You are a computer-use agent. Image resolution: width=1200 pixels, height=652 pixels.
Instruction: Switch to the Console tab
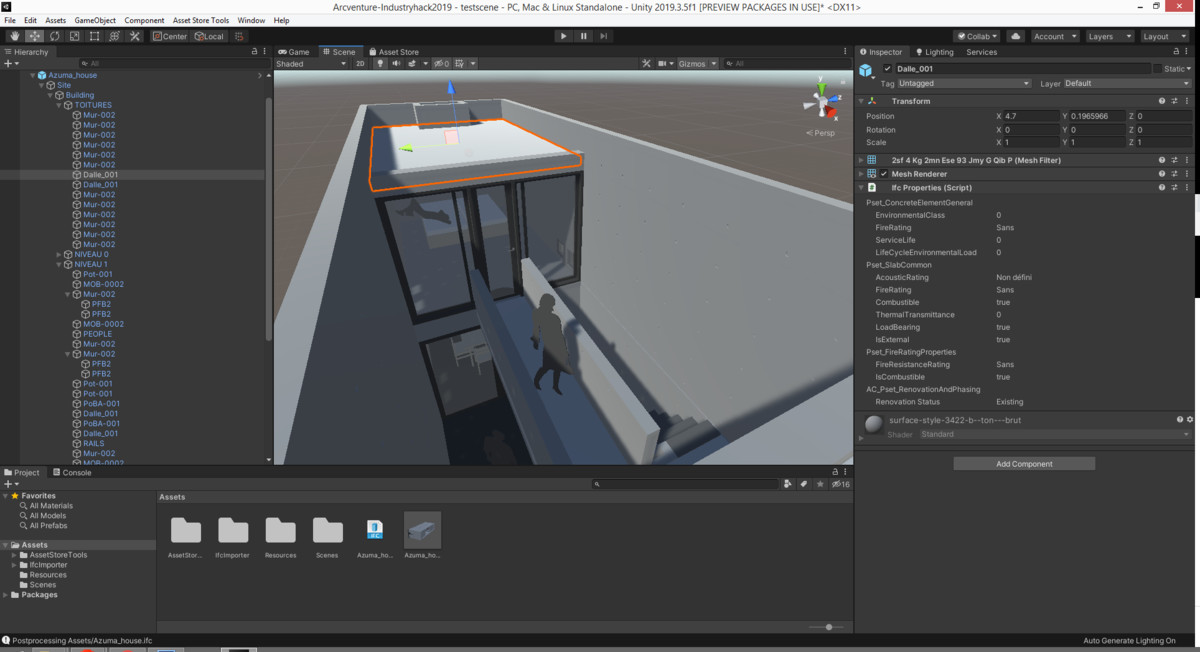[72, 473]
